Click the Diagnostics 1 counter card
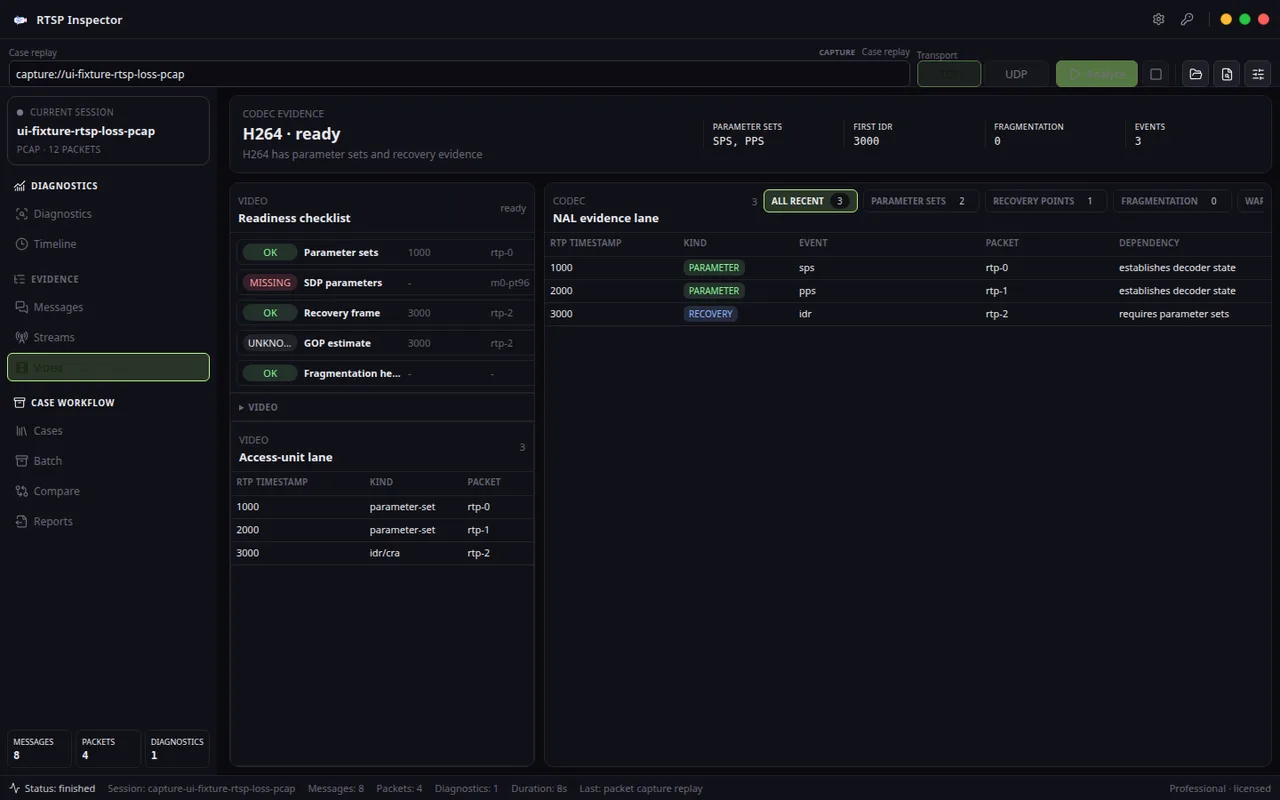This screenshot has width=1280, height=800. point(177,748)
